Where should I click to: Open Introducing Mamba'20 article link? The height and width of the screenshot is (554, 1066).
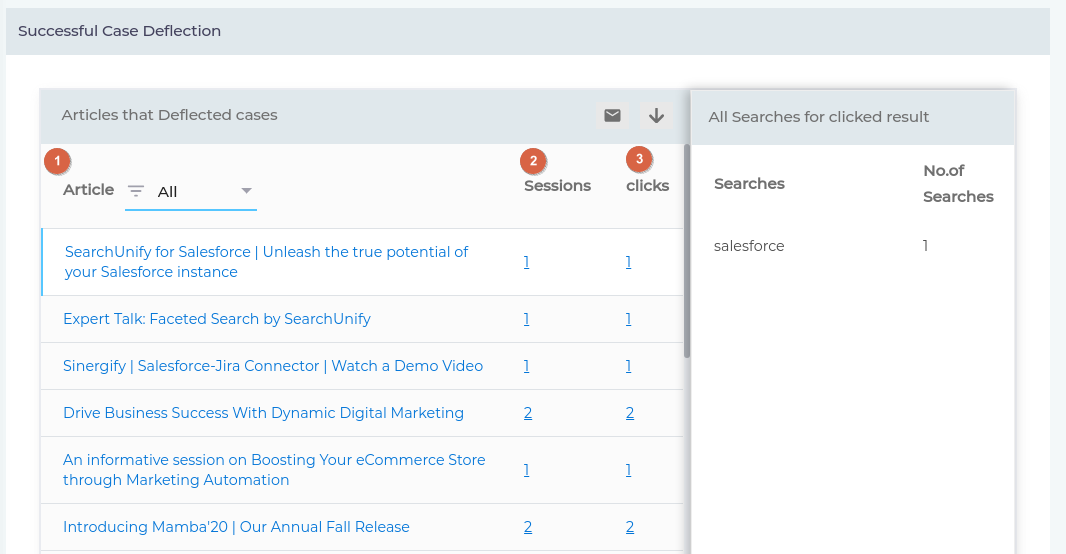click(x=236, y=527)
